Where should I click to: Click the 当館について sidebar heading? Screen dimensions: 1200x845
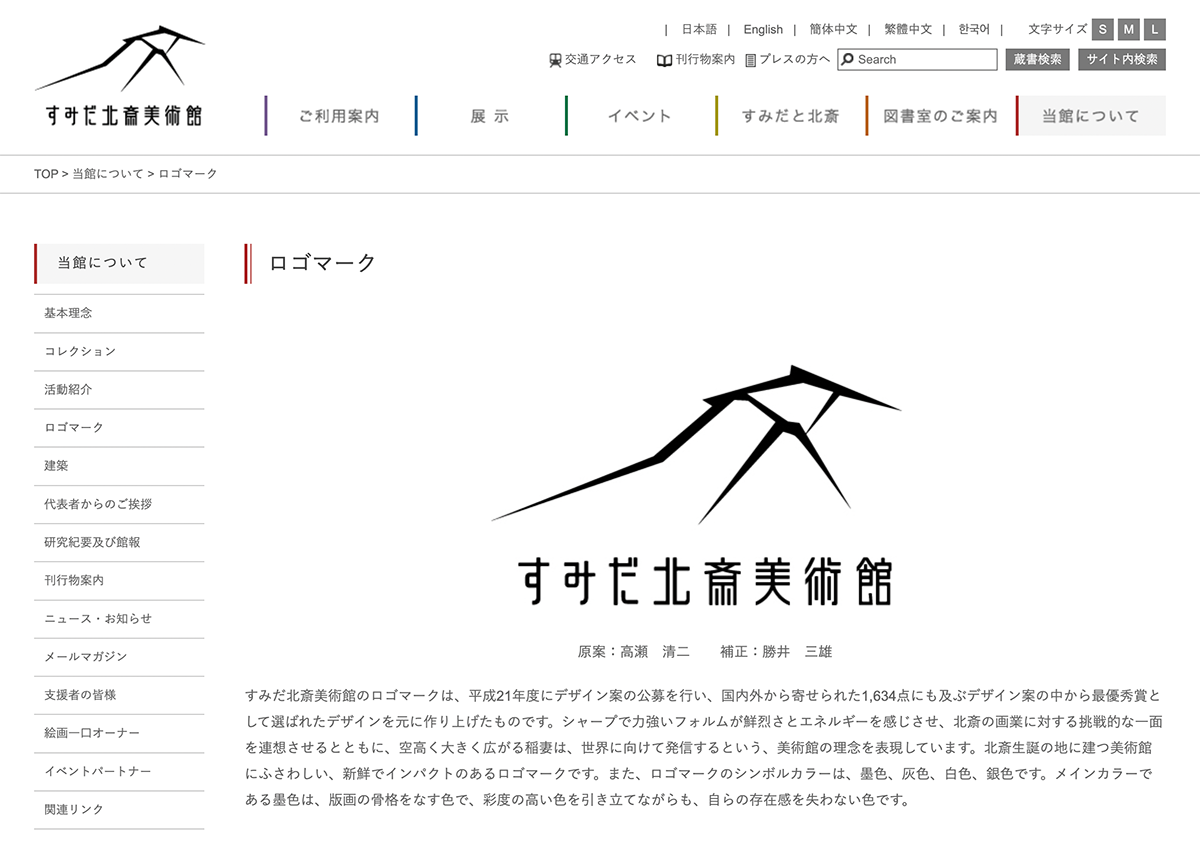point(119,263)
